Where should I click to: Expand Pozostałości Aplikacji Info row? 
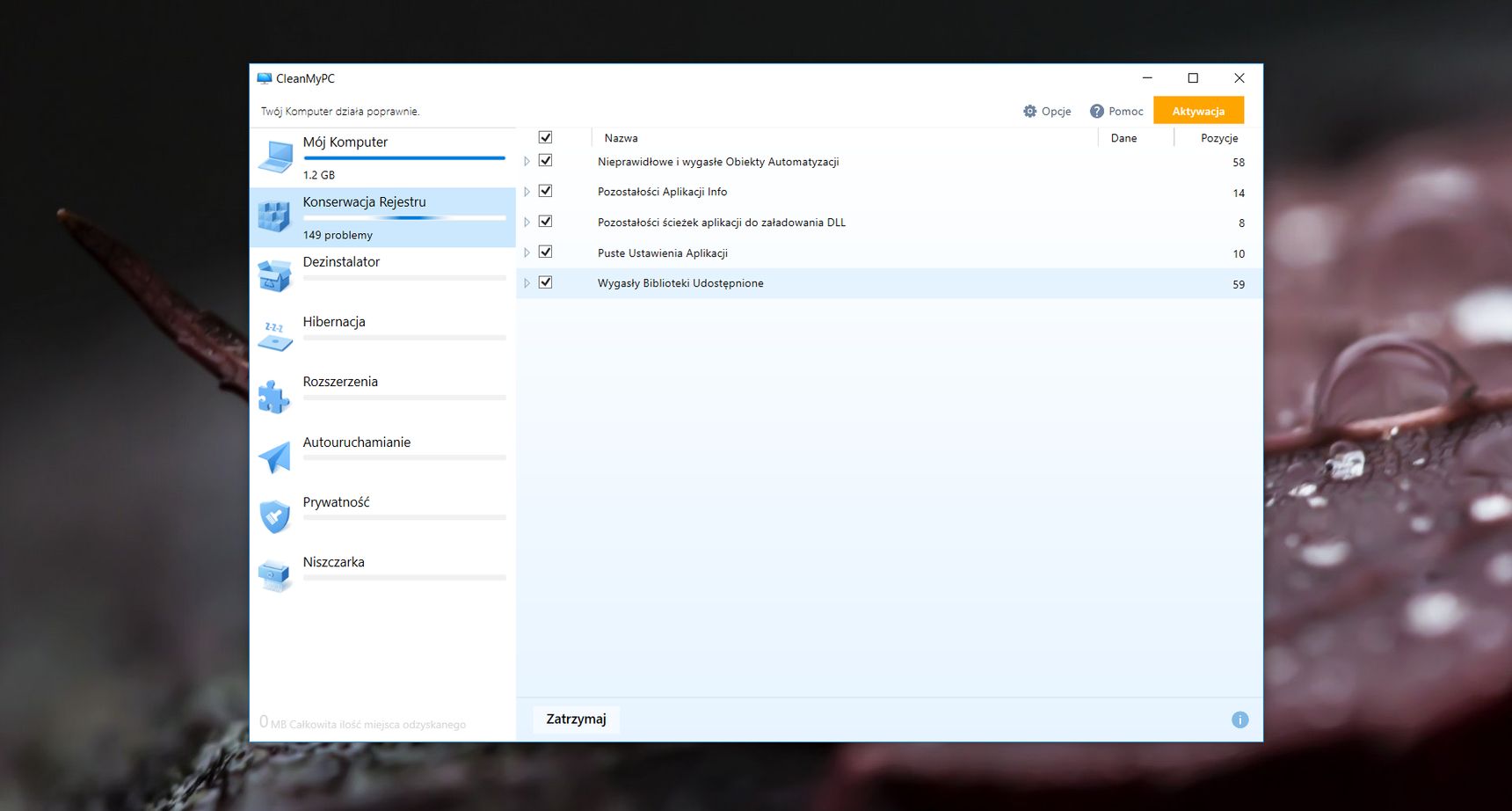point(527,192)
